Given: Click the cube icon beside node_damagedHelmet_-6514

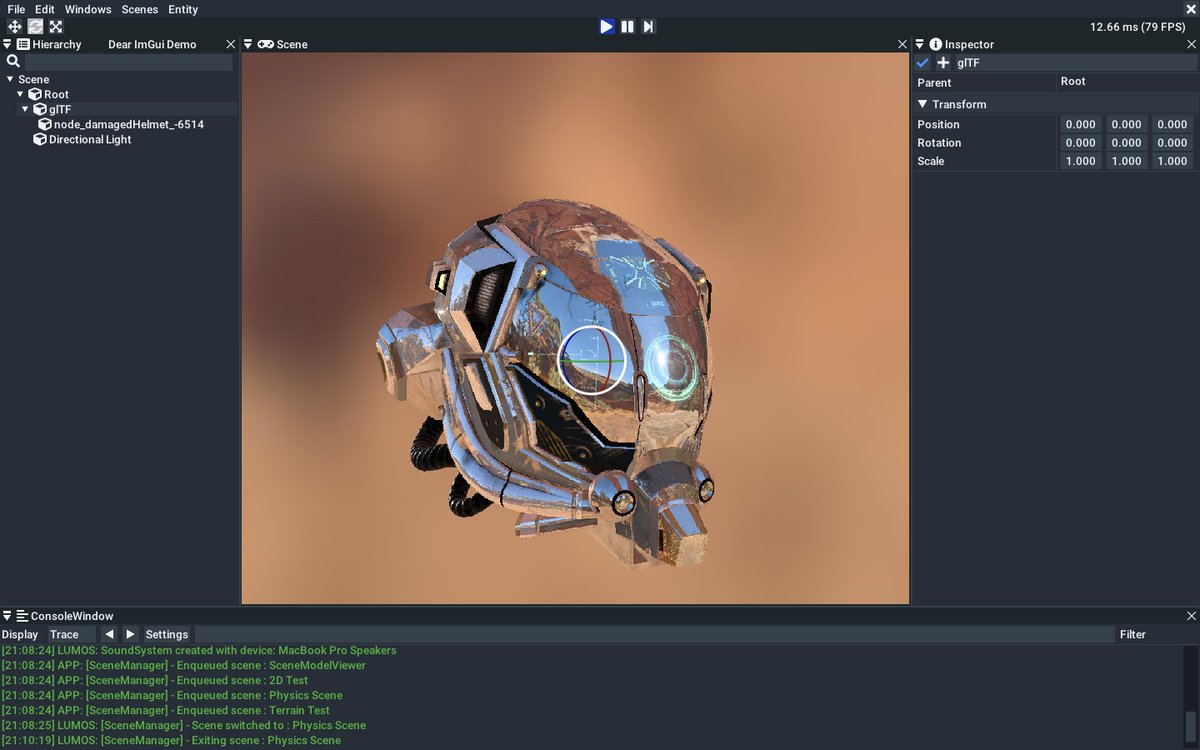Looking at the screenshot, I should 45,124.
